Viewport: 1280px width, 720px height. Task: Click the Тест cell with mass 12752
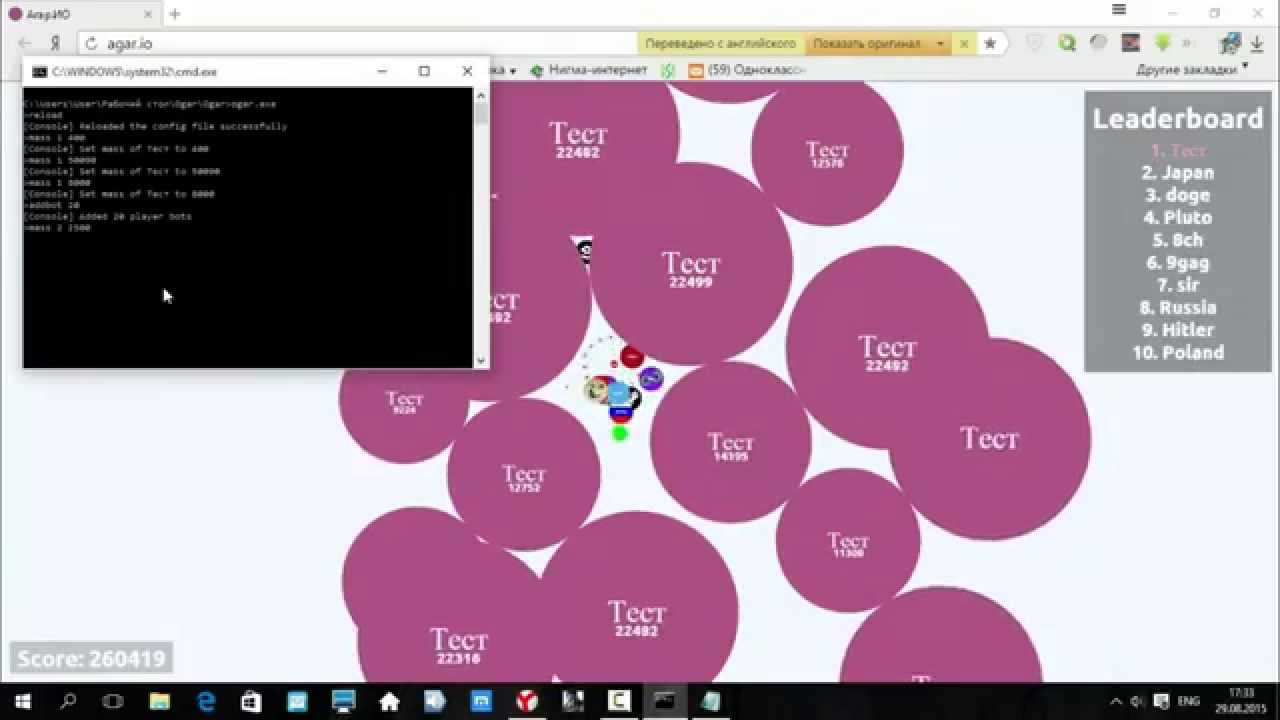click(x=524, y=474)
